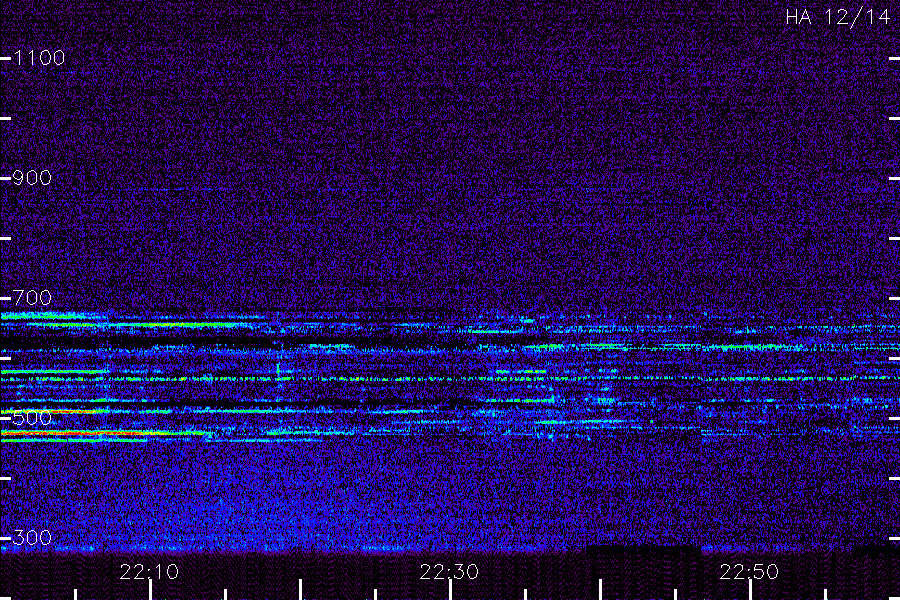Click the 900 frequency axis label
This screenshot has width=900, height=600.
pyautogui.click(x=32, y=177)
